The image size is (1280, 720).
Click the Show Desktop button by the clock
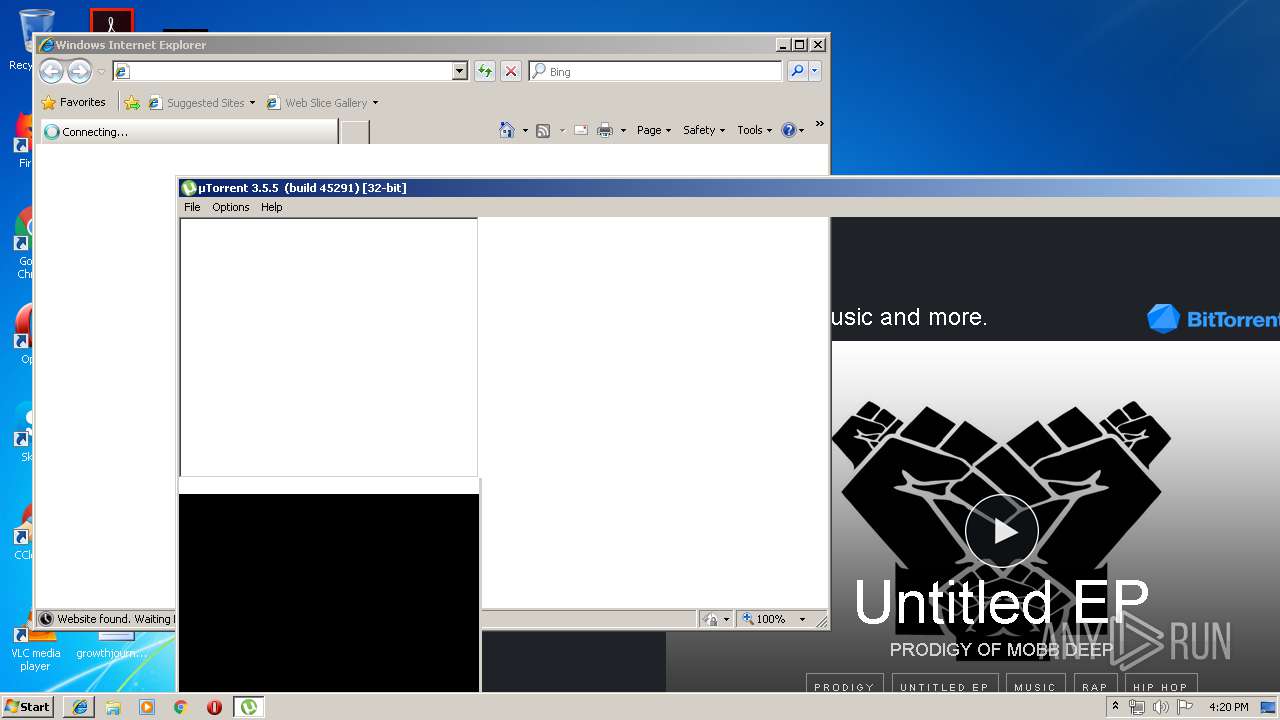coord(1269,707)
